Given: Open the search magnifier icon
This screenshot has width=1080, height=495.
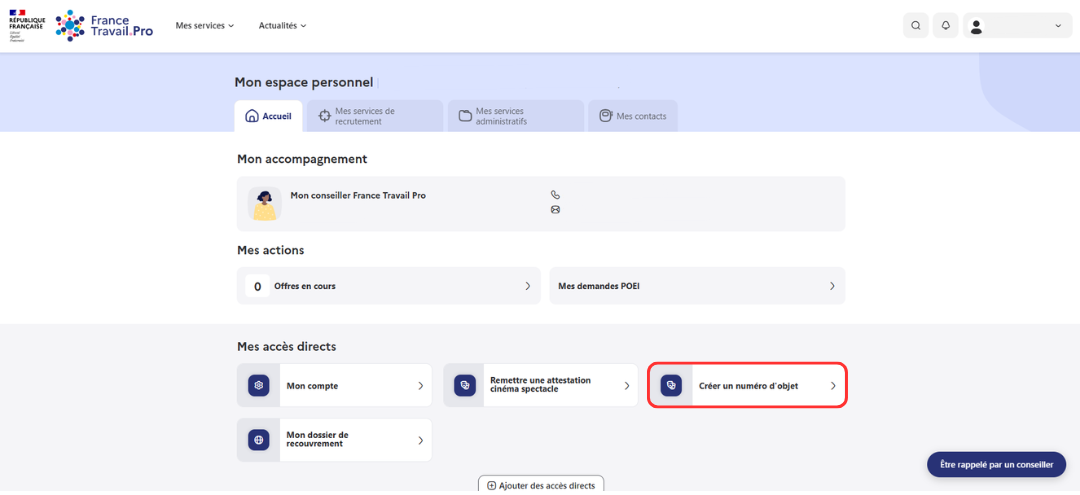Looking at the screenshot, I should coord(915,25).
